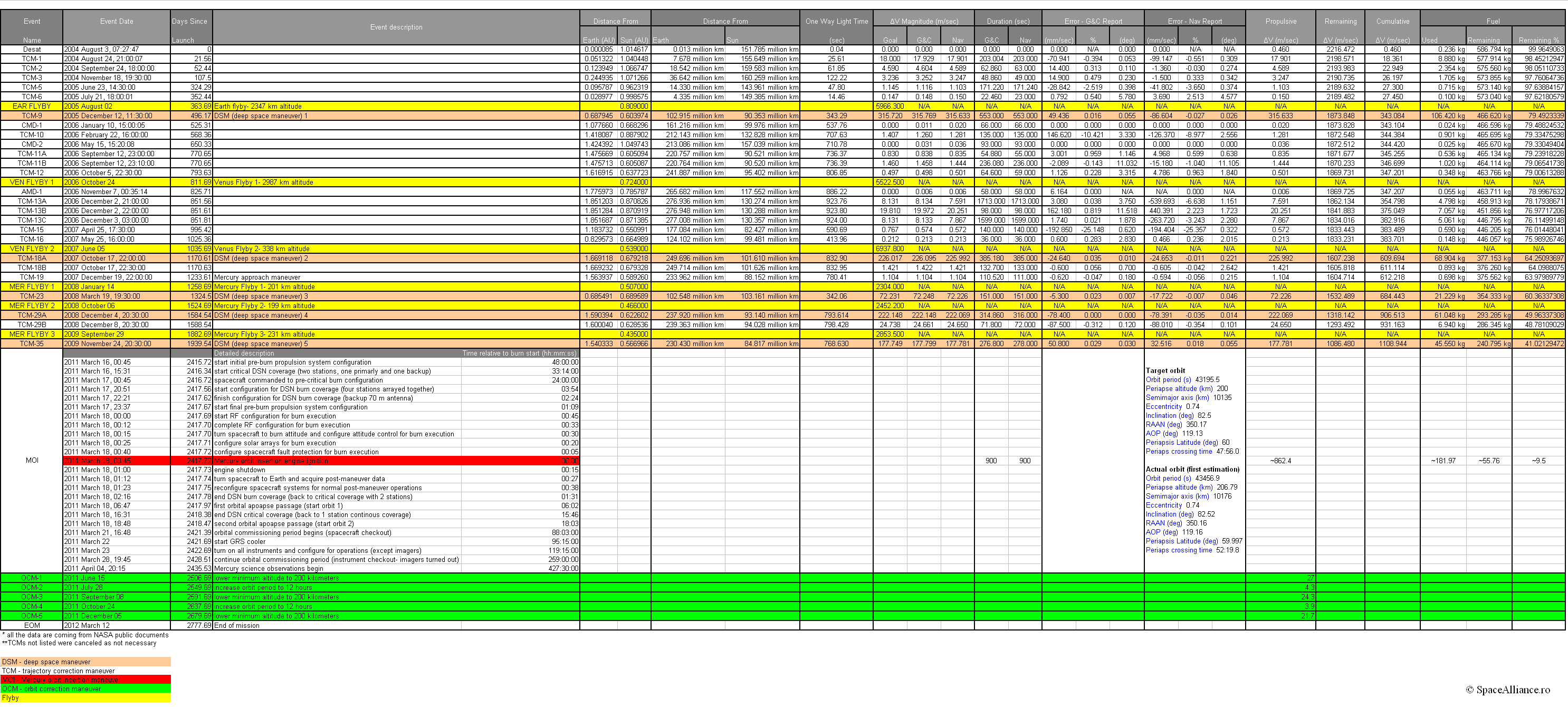Select the Fuel column group header
Viewport: 1568px width, 707px height.
pyautogui.click(x=1493, y=21)
